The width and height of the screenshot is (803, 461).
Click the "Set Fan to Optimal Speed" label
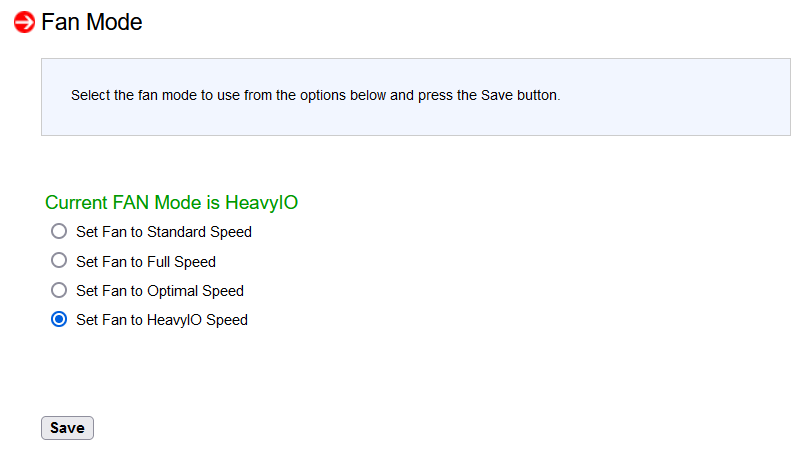(160, 291)
